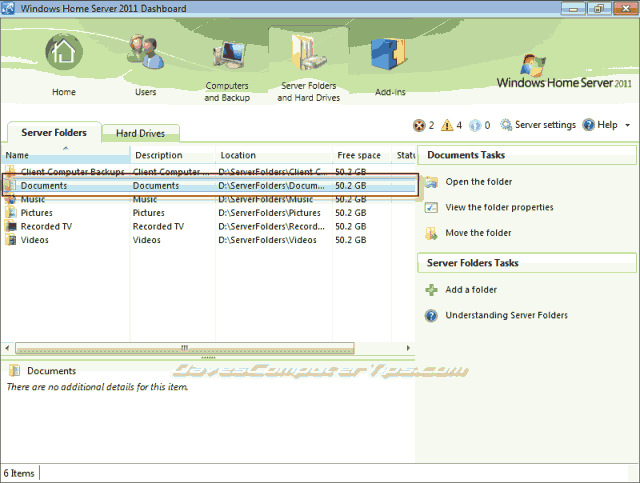Click the critical alerts red icon
This screenshot has height=483, width=640.
[419, 125]
